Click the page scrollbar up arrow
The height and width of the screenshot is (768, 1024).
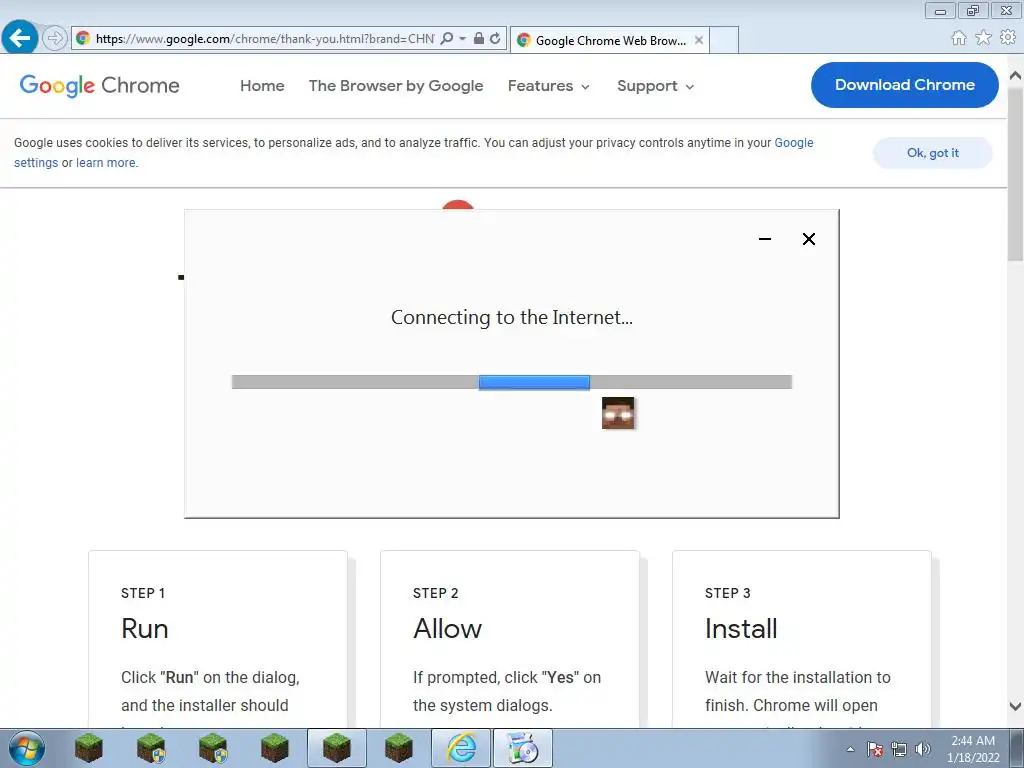coord(1016,76)
